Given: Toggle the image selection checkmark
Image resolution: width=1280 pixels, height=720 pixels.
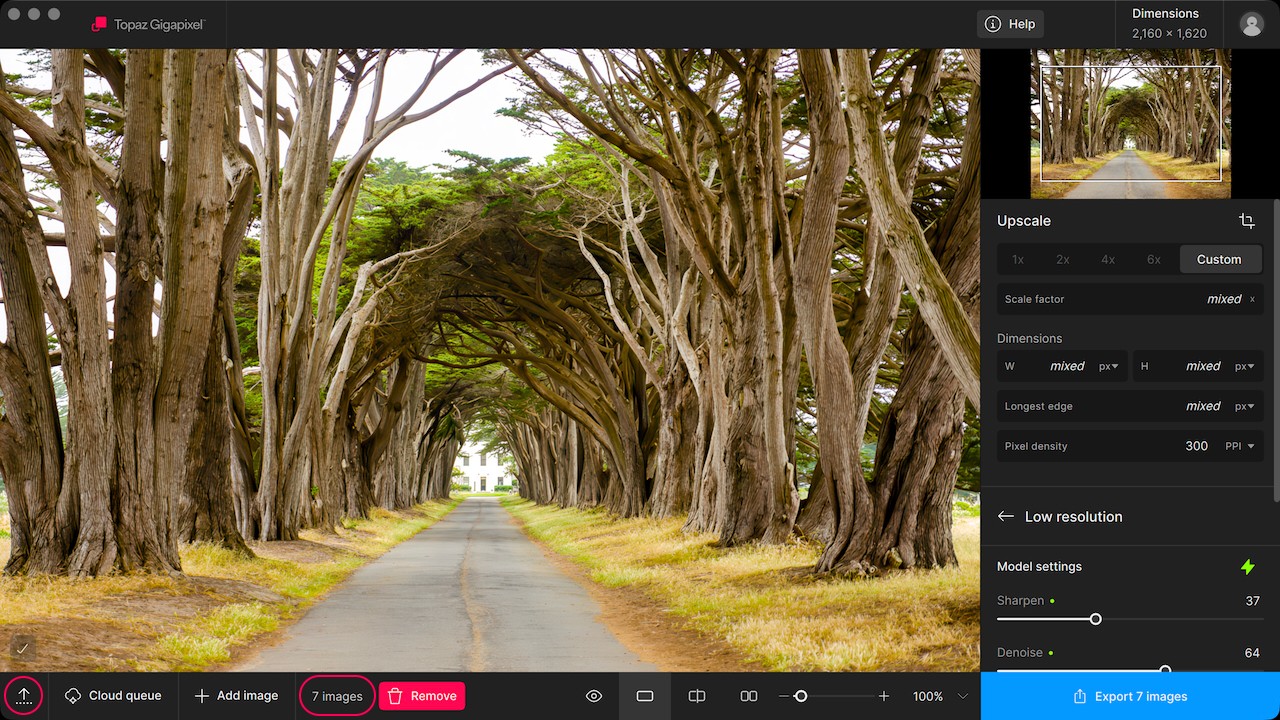Looking at the screenshot, I should point(22,649).
